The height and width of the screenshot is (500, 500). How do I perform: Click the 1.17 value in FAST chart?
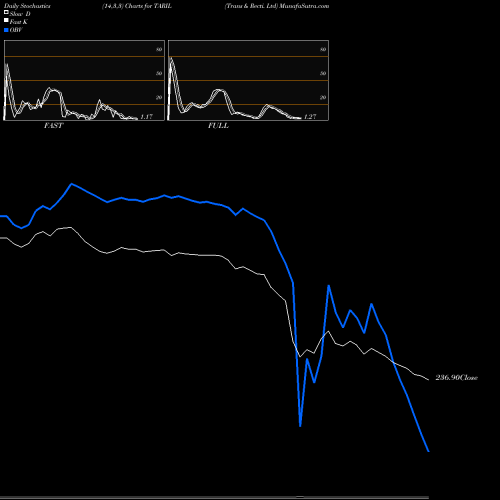(x=146, y=116)
